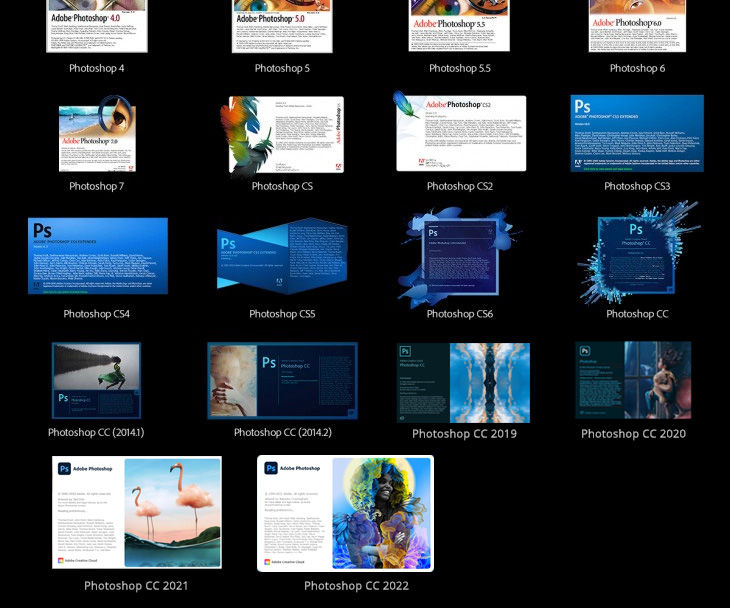This screenshot has width=730, height=608.
Task: Click the Ps logo on CS4 splash
Action: 42,230
